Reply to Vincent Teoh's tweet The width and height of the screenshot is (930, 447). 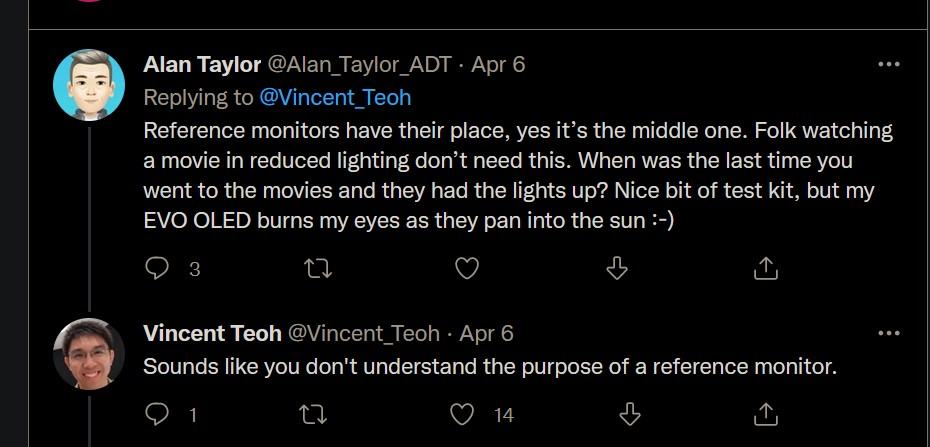pos(158,413)
